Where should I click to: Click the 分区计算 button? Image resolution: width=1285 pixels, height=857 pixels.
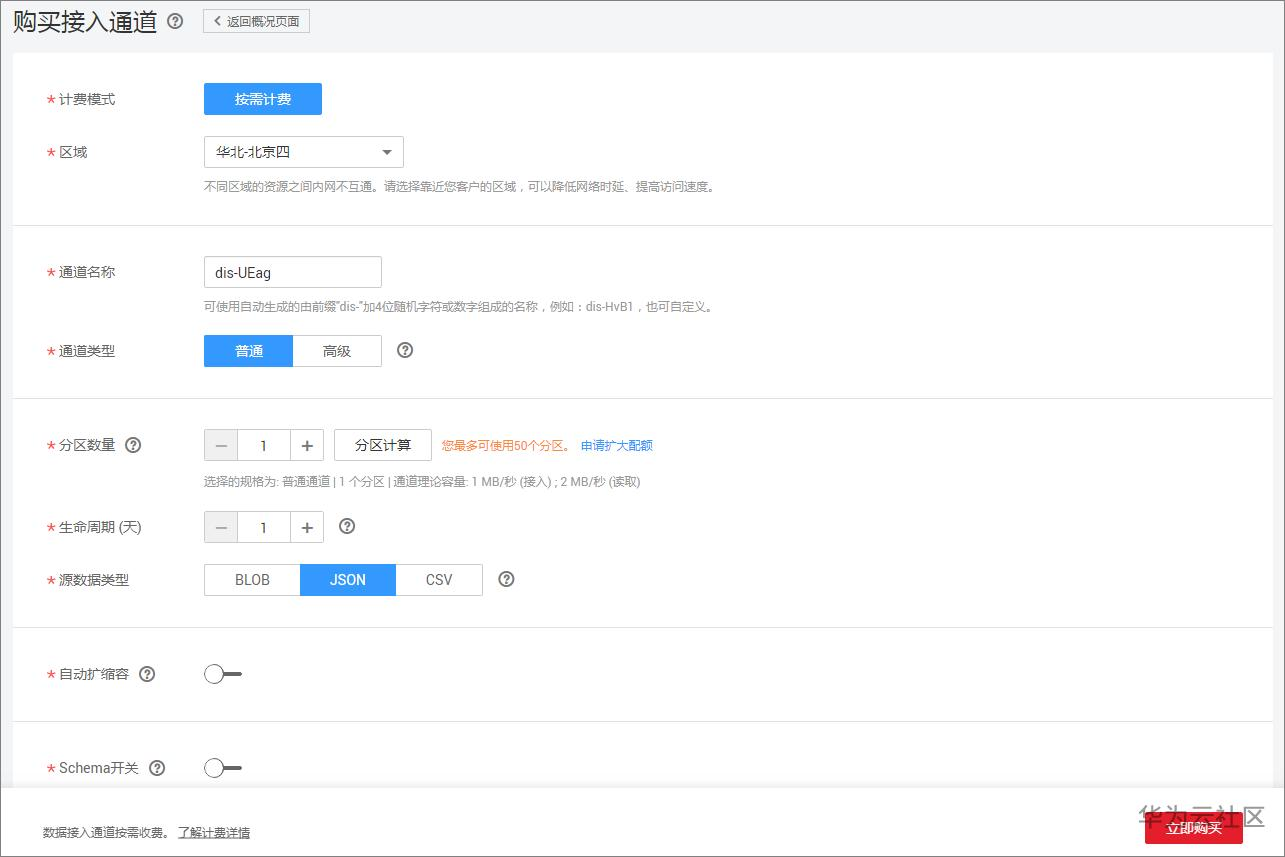click(383, 444)
